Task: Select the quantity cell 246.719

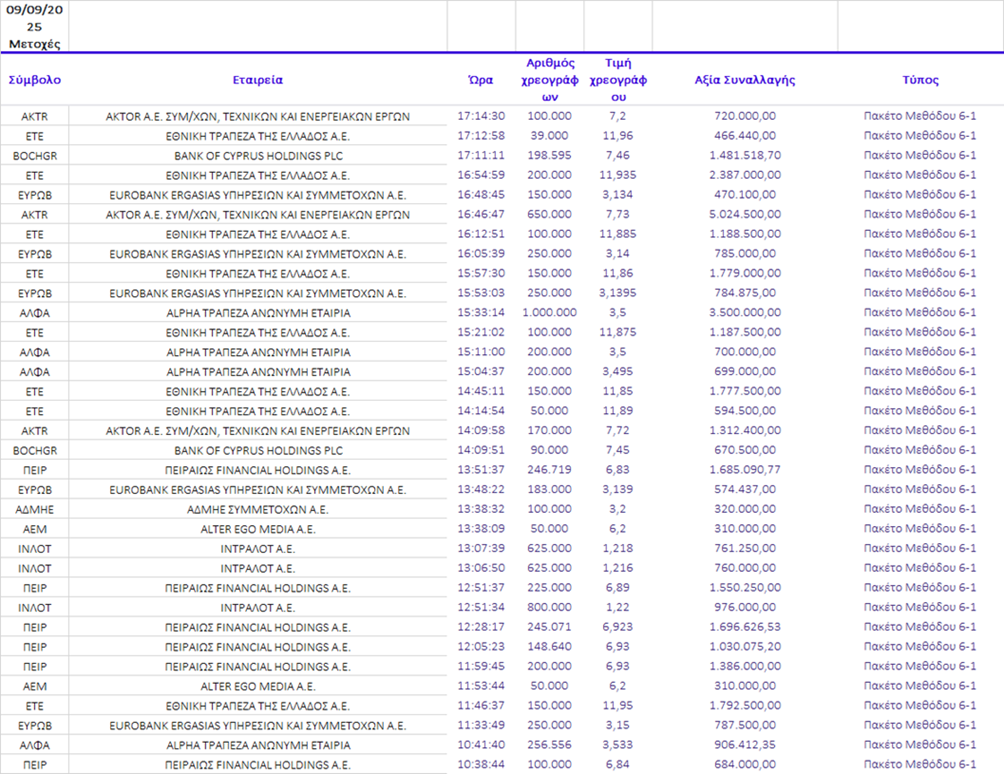Action: 549,470
